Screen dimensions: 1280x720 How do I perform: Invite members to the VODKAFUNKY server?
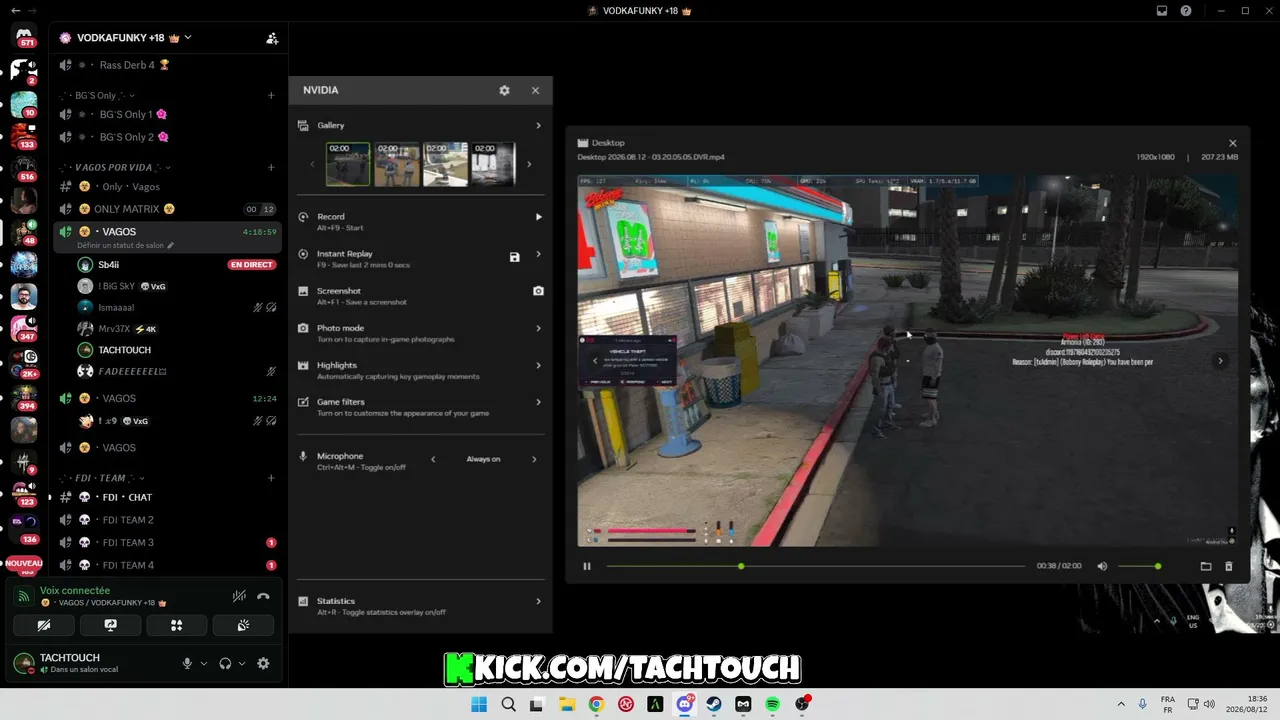point(272,38)
